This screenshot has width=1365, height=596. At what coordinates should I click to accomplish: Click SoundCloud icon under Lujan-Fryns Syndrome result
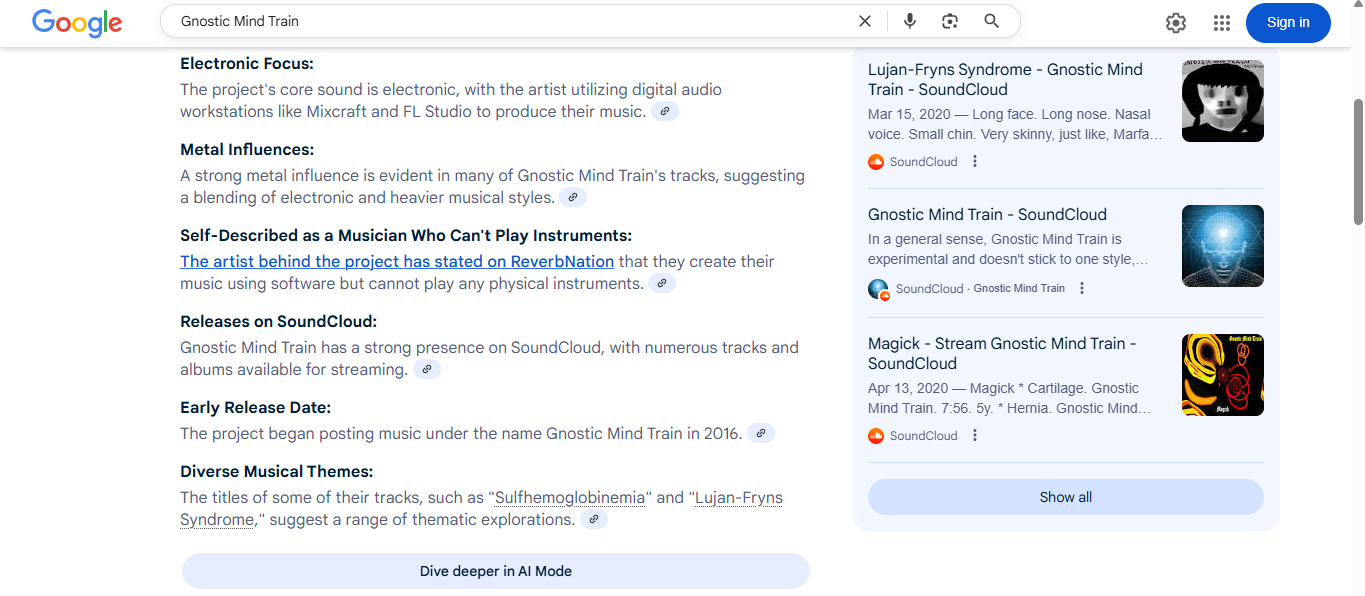[876, 161]
